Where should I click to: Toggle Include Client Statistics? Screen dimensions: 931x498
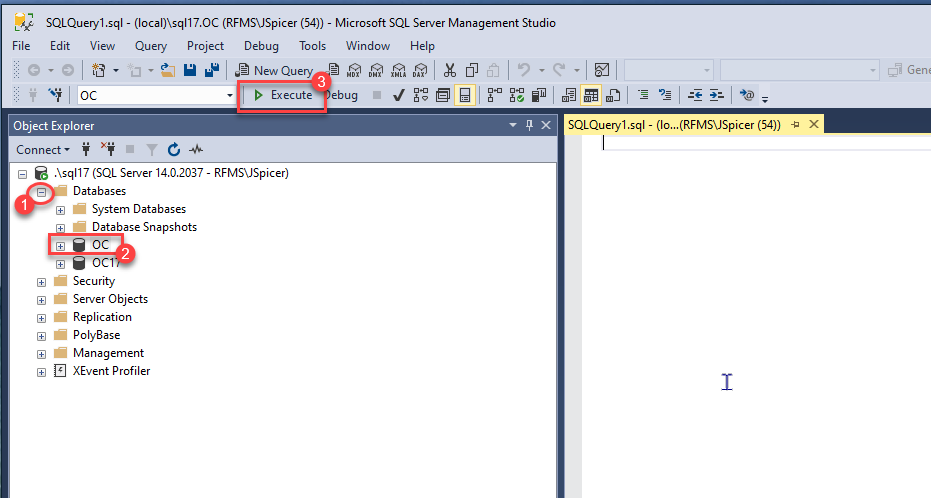point(539,95)
